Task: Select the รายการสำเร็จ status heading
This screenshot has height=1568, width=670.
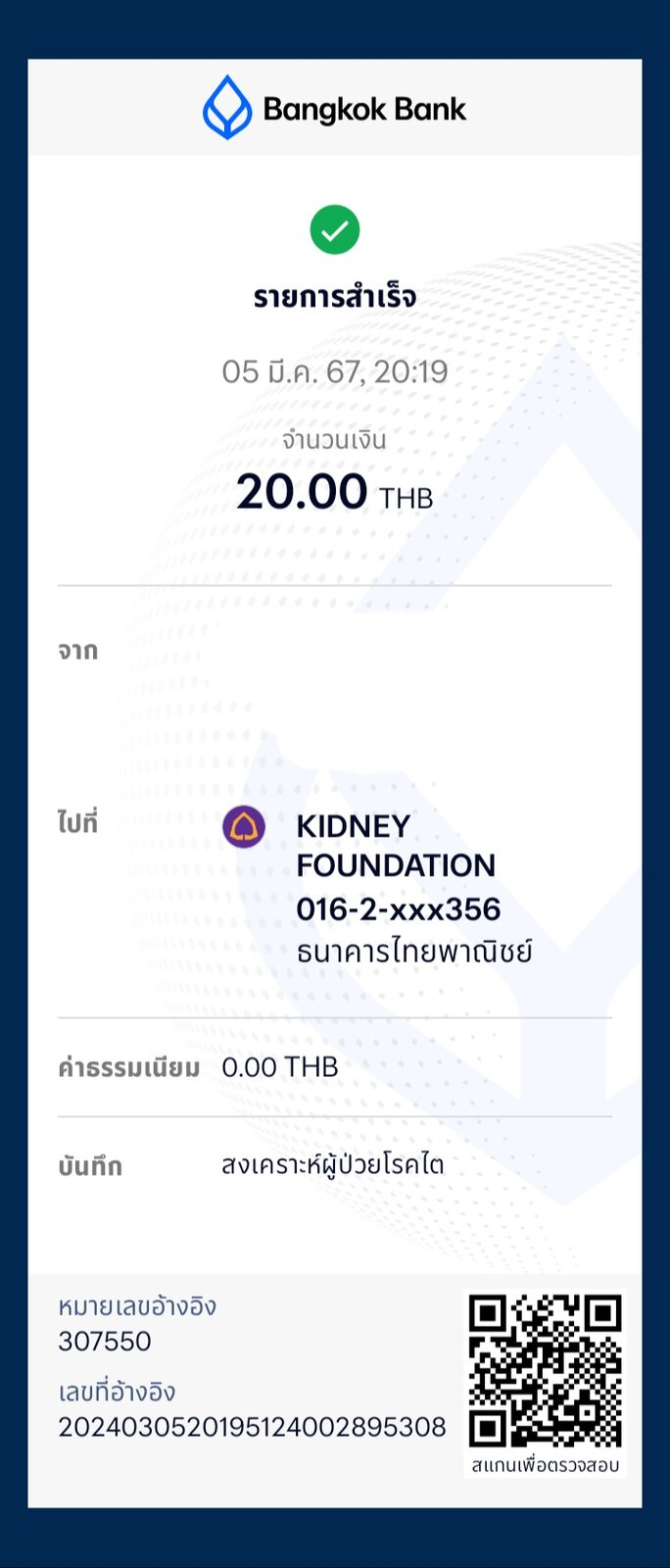Action: pyautogui.click(x=335, y=296)
